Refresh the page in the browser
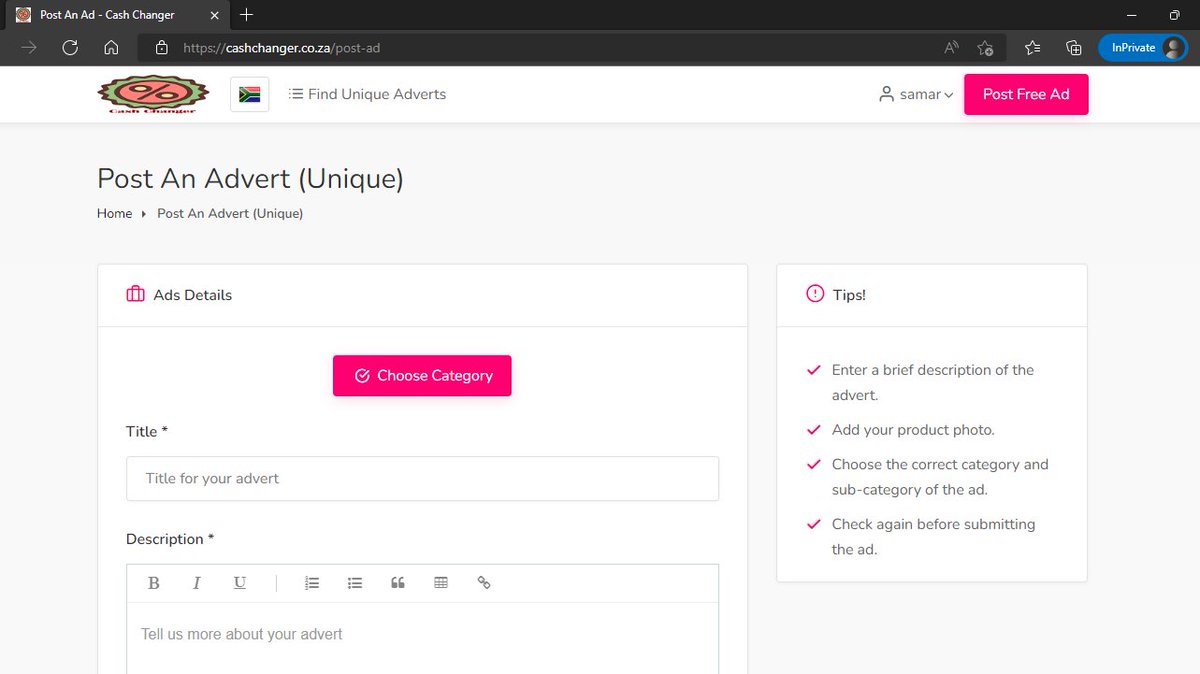Viewport: 1200px width, 674px height. point(70,47)
